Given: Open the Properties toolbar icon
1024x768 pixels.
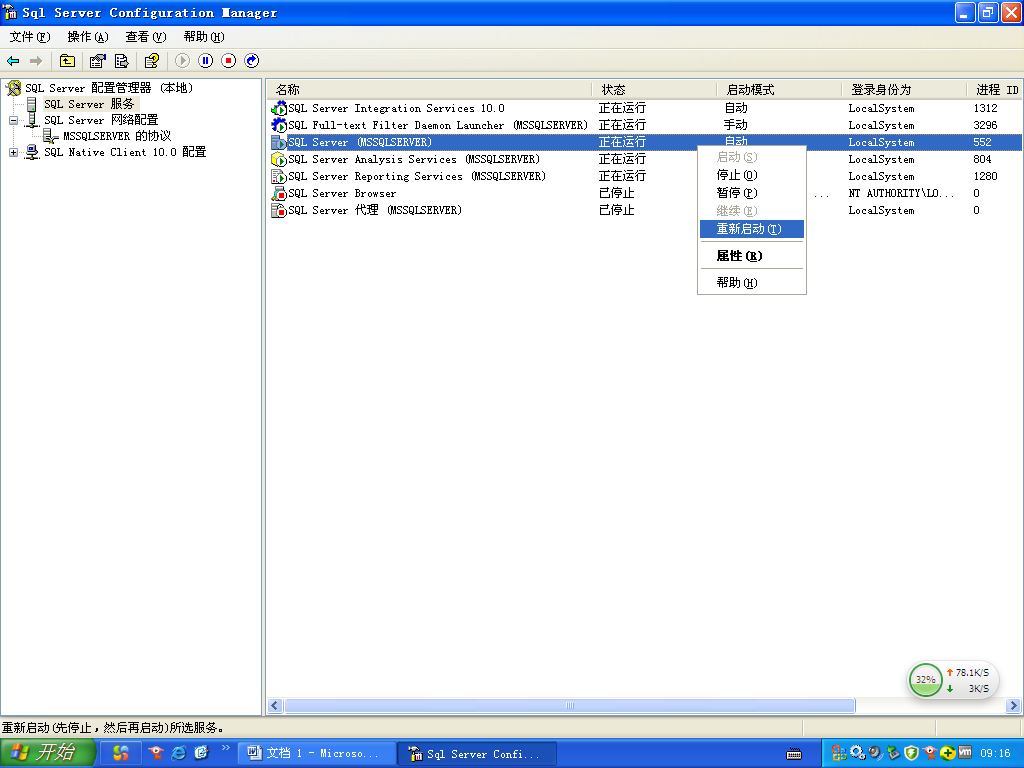Looking at the screenshot, I should tap(97, 60).
